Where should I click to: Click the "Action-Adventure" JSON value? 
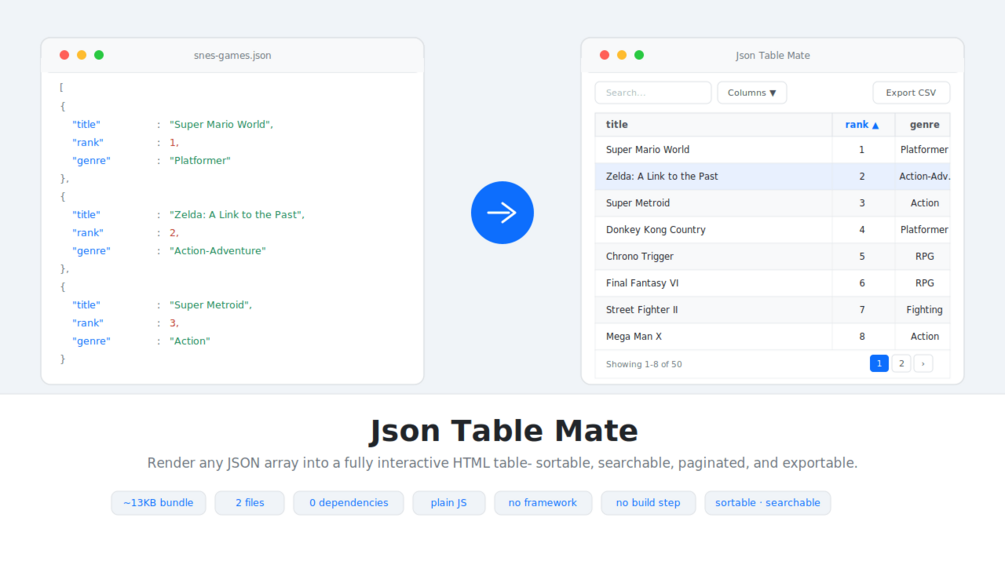click(x=217, y=250)
